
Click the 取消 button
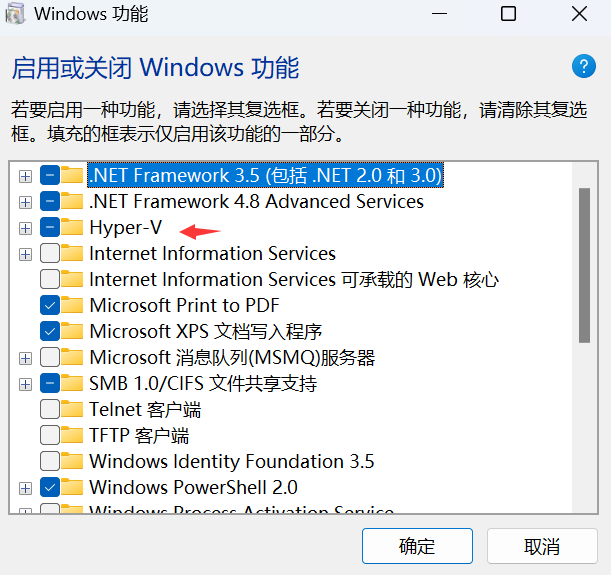click(542, 546)
